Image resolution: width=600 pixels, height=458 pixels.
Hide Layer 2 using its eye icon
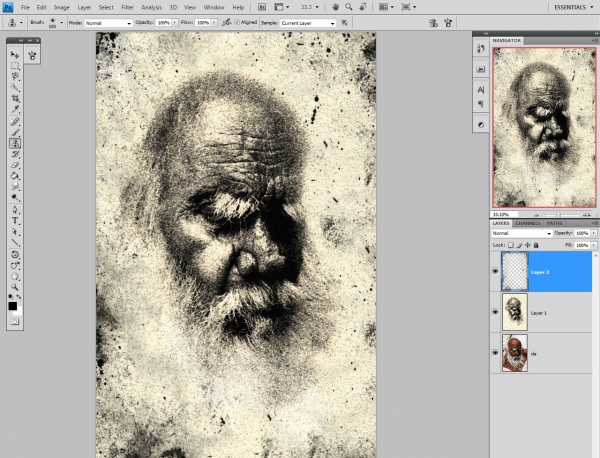click(x=495, y=272)
